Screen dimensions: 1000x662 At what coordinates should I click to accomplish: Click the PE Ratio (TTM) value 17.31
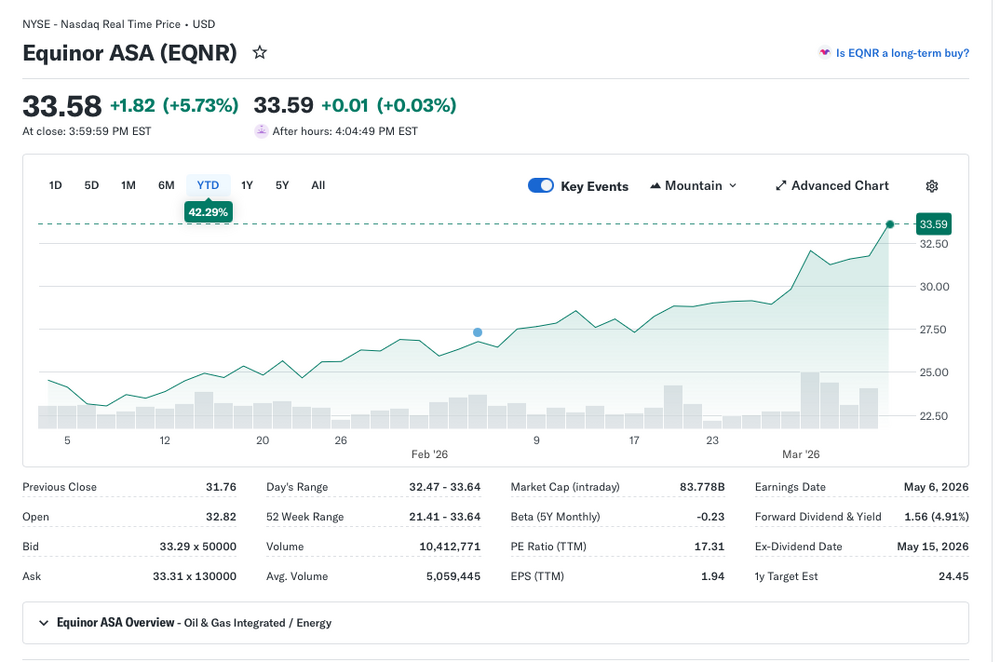pos(709,547)
